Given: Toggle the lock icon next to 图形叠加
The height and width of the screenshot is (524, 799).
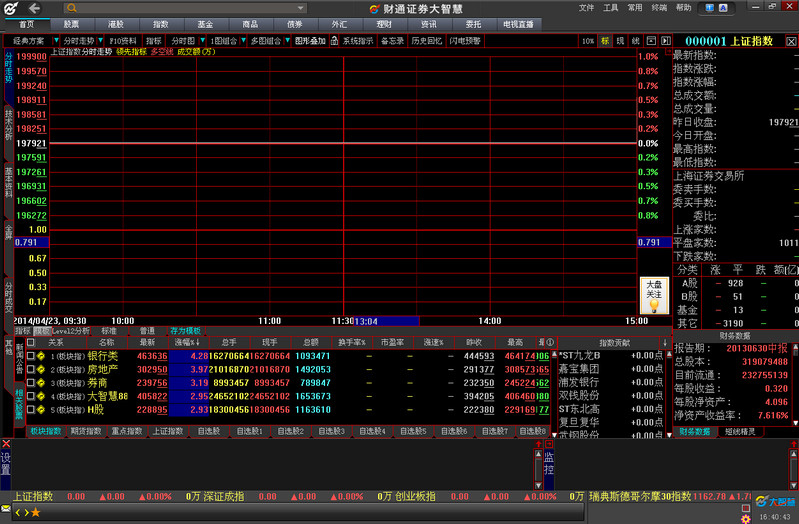Looking at the screenshot, I should tap(334, 41).
